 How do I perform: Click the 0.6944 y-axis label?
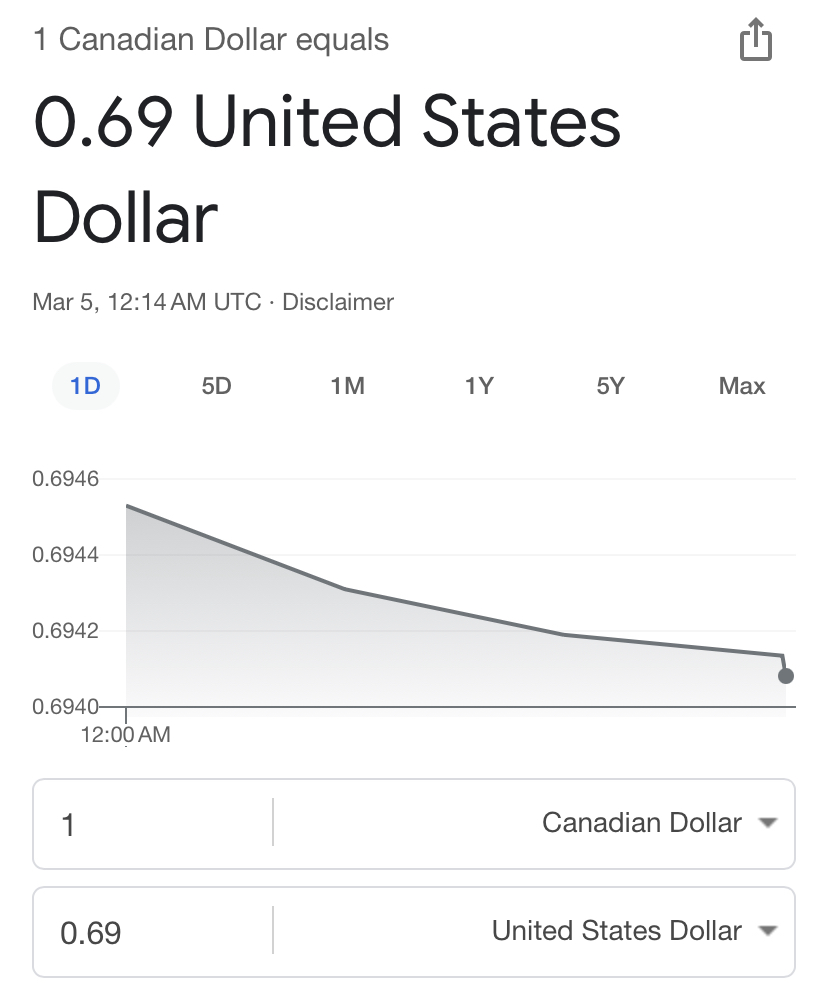point(66,555)
